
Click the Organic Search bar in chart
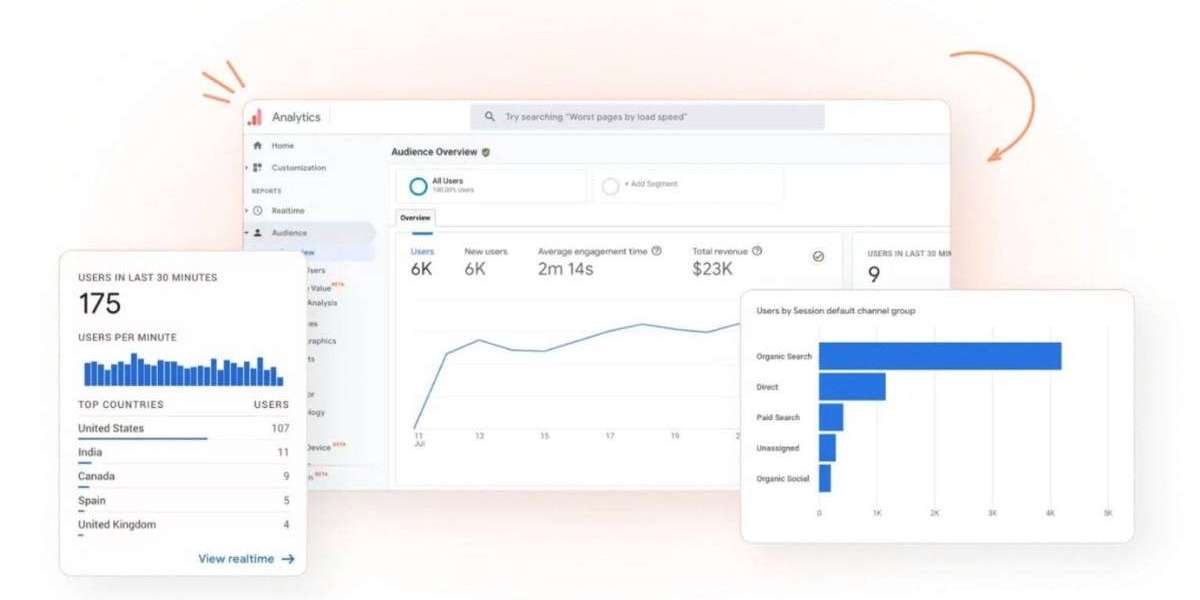click(x=939, y=356)
